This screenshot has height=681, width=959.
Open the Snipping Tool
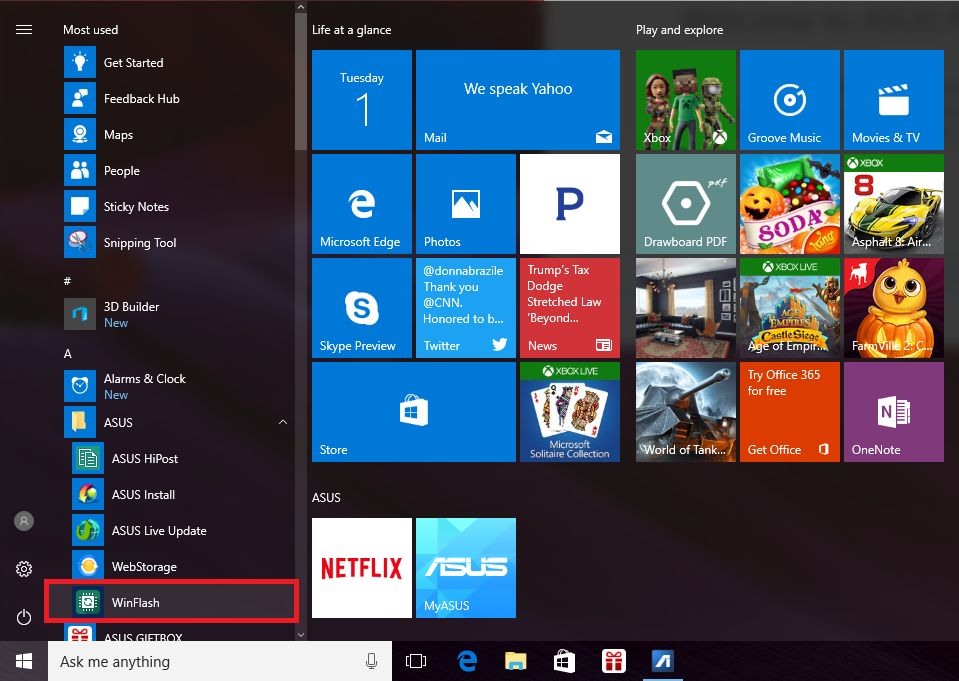(x=177, y=242)
